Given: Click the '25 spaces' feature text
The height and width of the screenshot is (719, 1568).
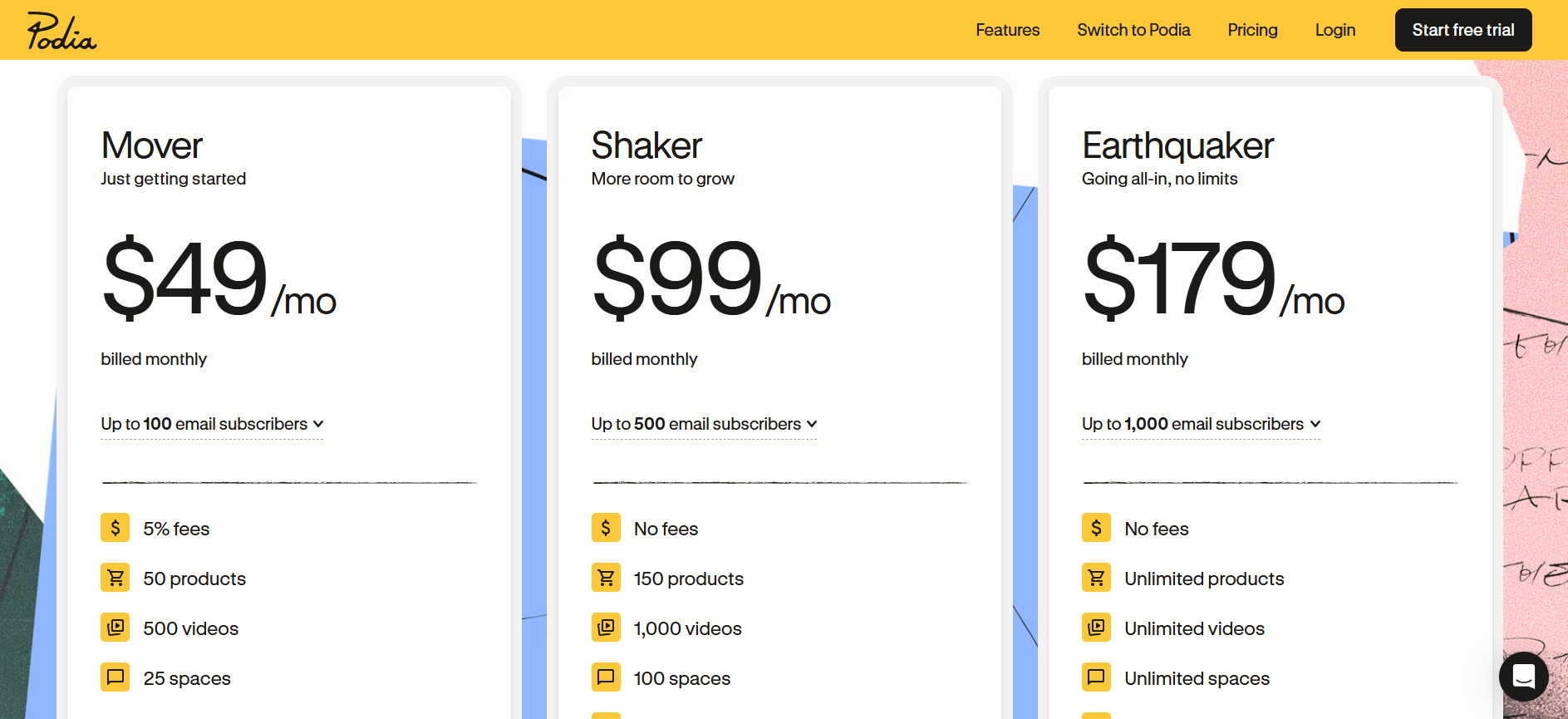Looking at the screenshot, I should (x=187, y=678).
